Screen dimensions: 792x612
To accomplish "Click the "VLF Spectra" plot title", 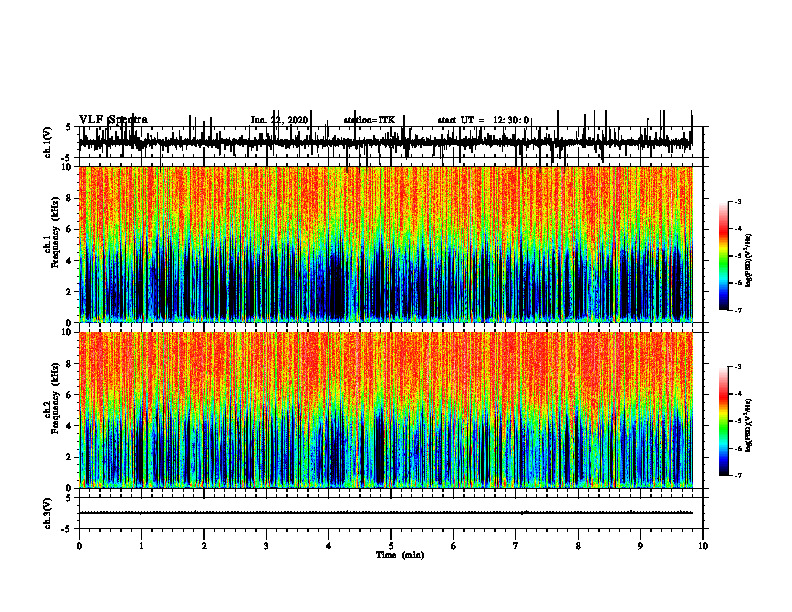I will point(113,120).
